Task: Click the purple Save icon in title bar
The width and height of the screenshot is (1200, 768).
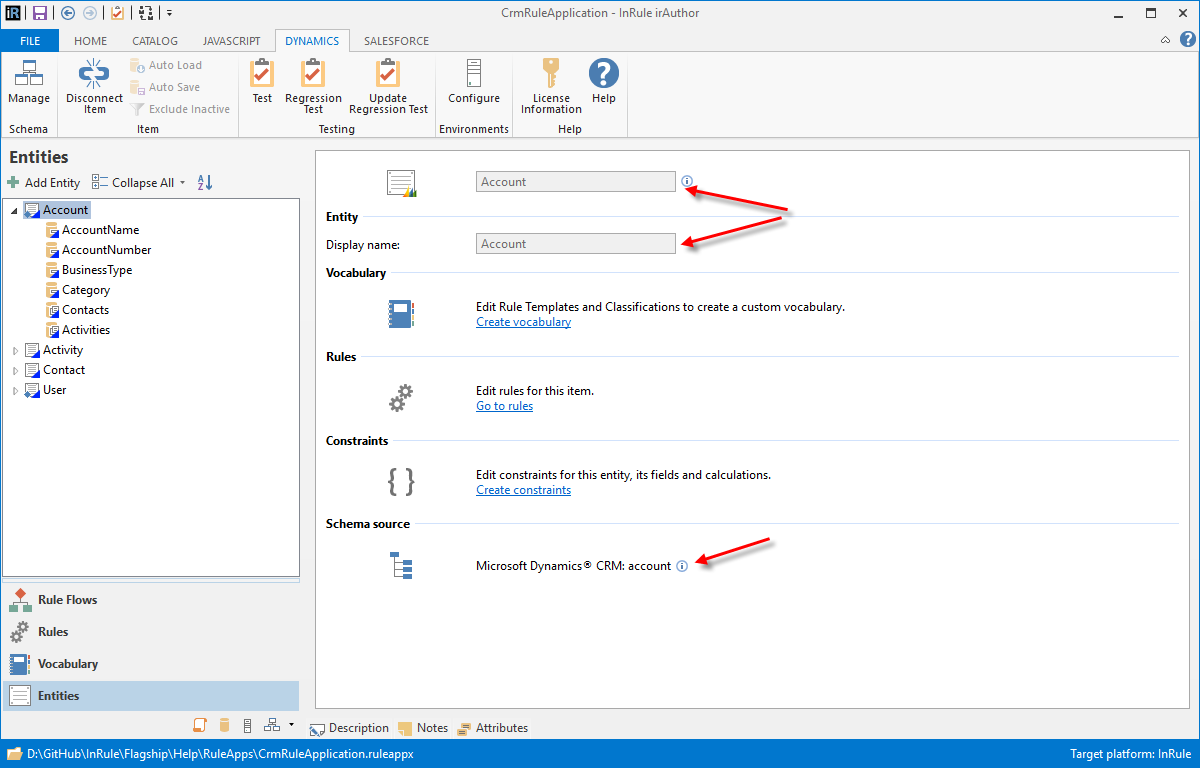Action: point(40,13)
